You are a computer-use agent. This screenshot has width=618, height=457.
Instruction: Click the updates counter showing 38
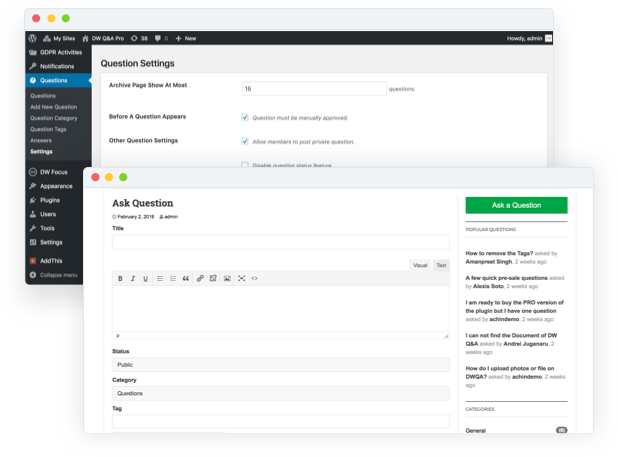click(140, 38)
